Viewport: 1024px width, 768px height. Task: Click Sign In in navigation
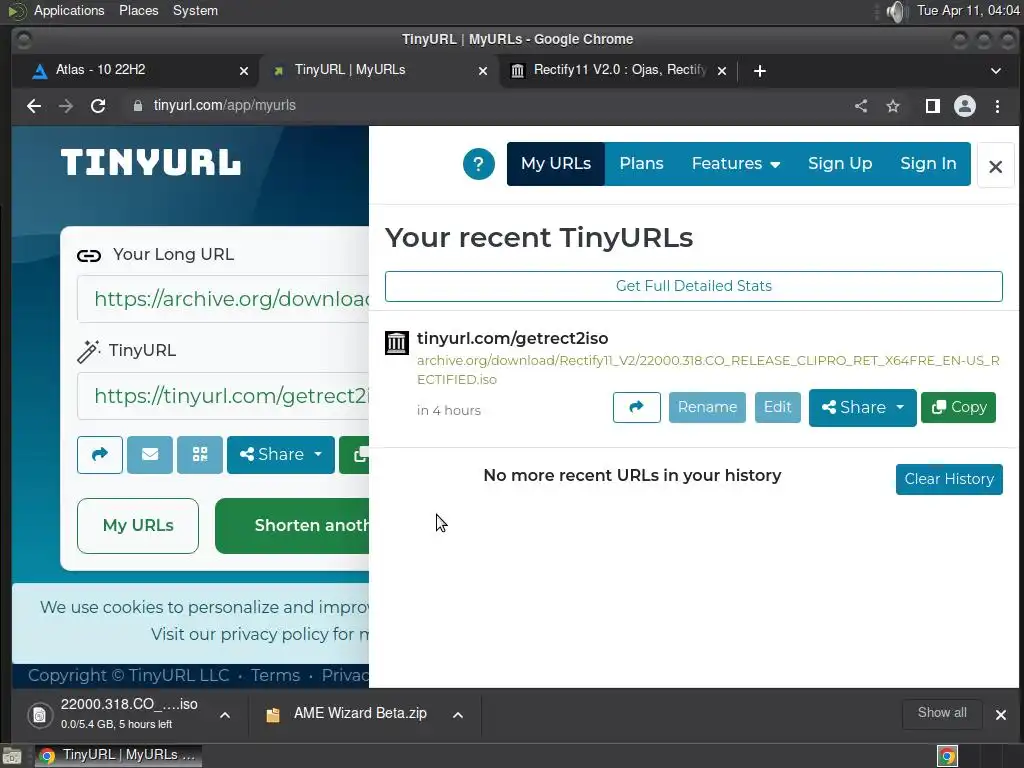(928, 164)
